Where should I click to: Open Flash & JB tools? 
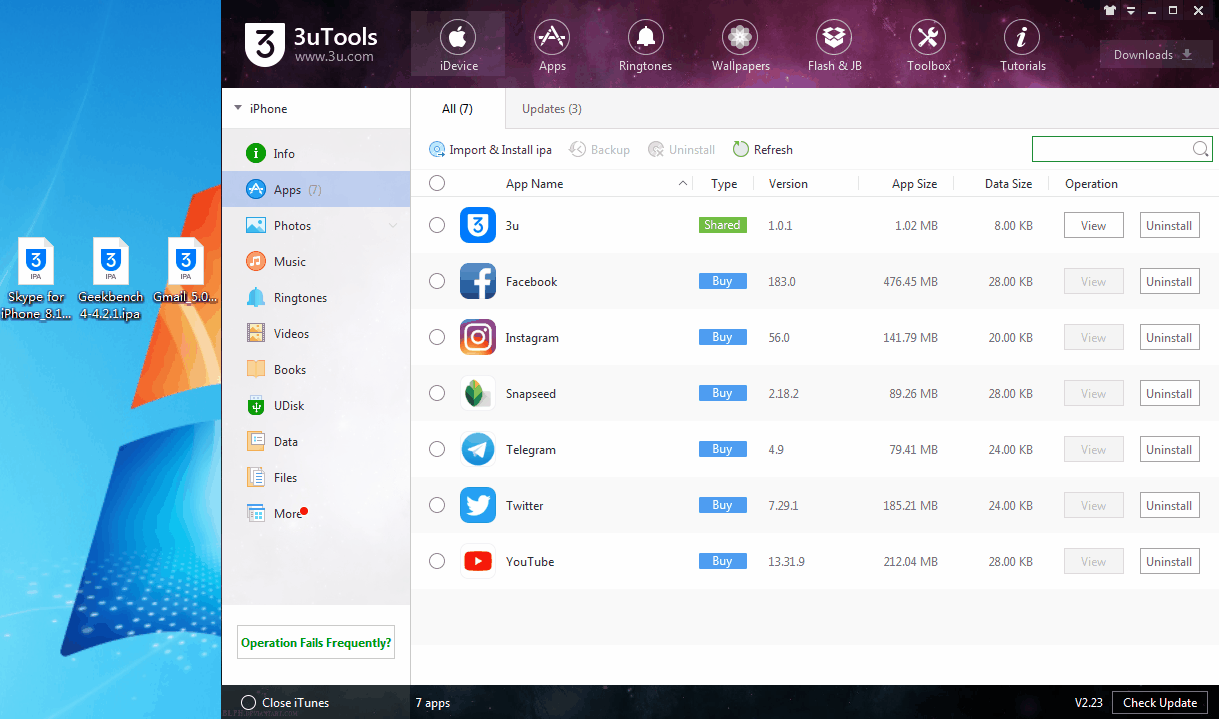point(834,45)
